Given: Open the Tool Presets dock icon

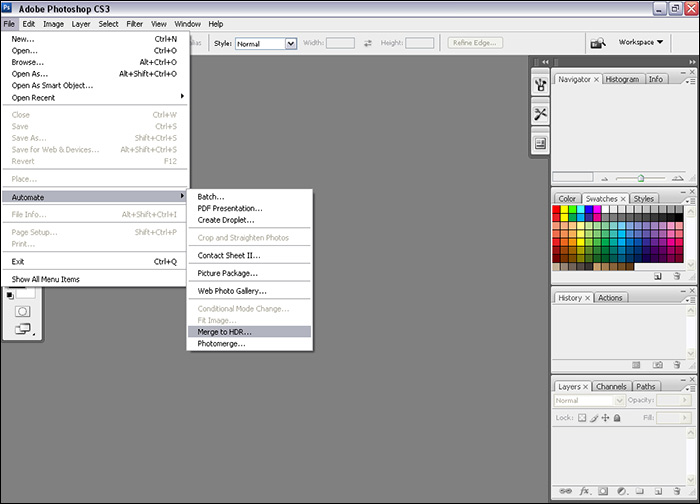Looking at the screenshot, I should pos(540,114).
